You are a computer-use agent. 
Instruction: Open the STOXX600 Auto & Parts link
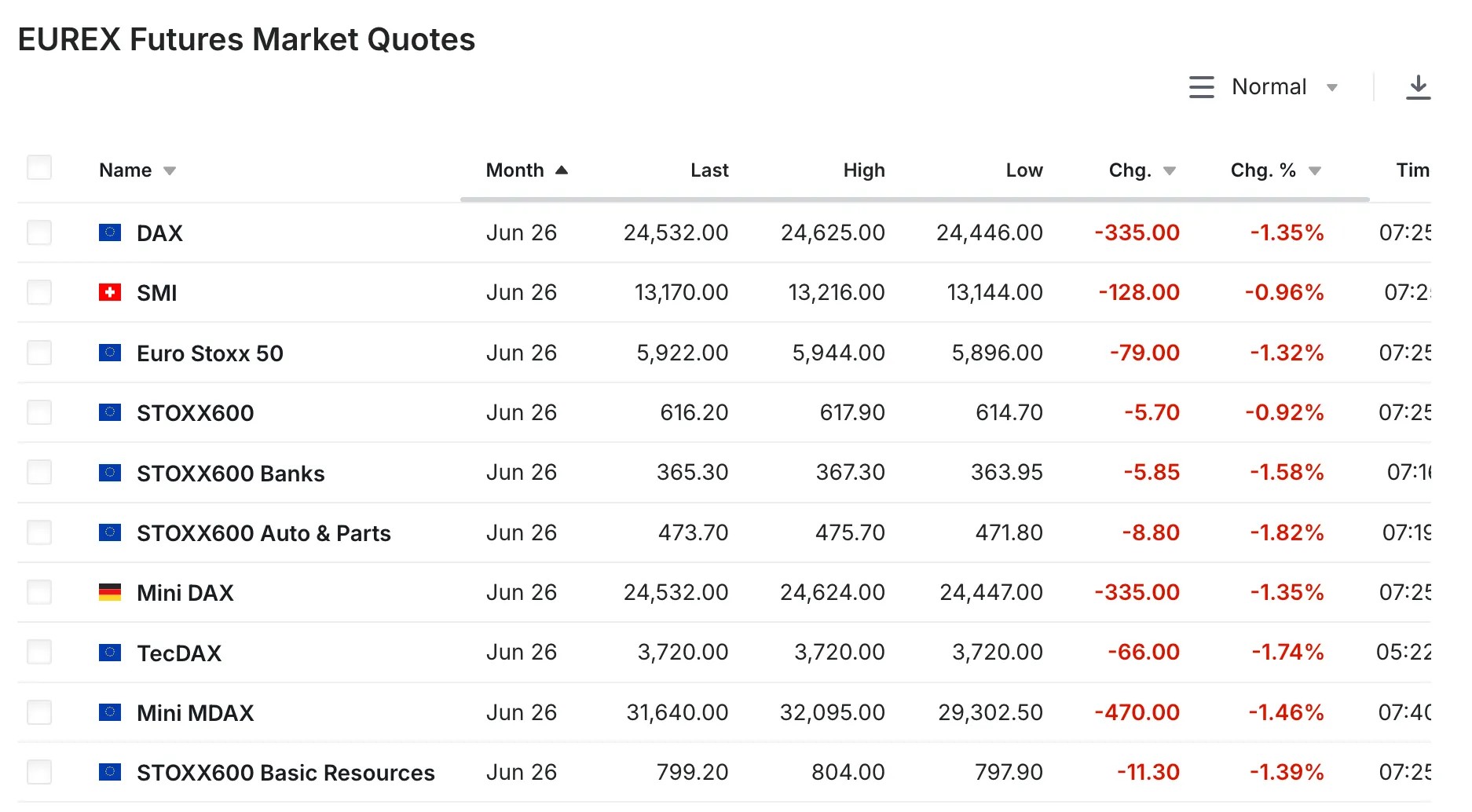[263, 533]
